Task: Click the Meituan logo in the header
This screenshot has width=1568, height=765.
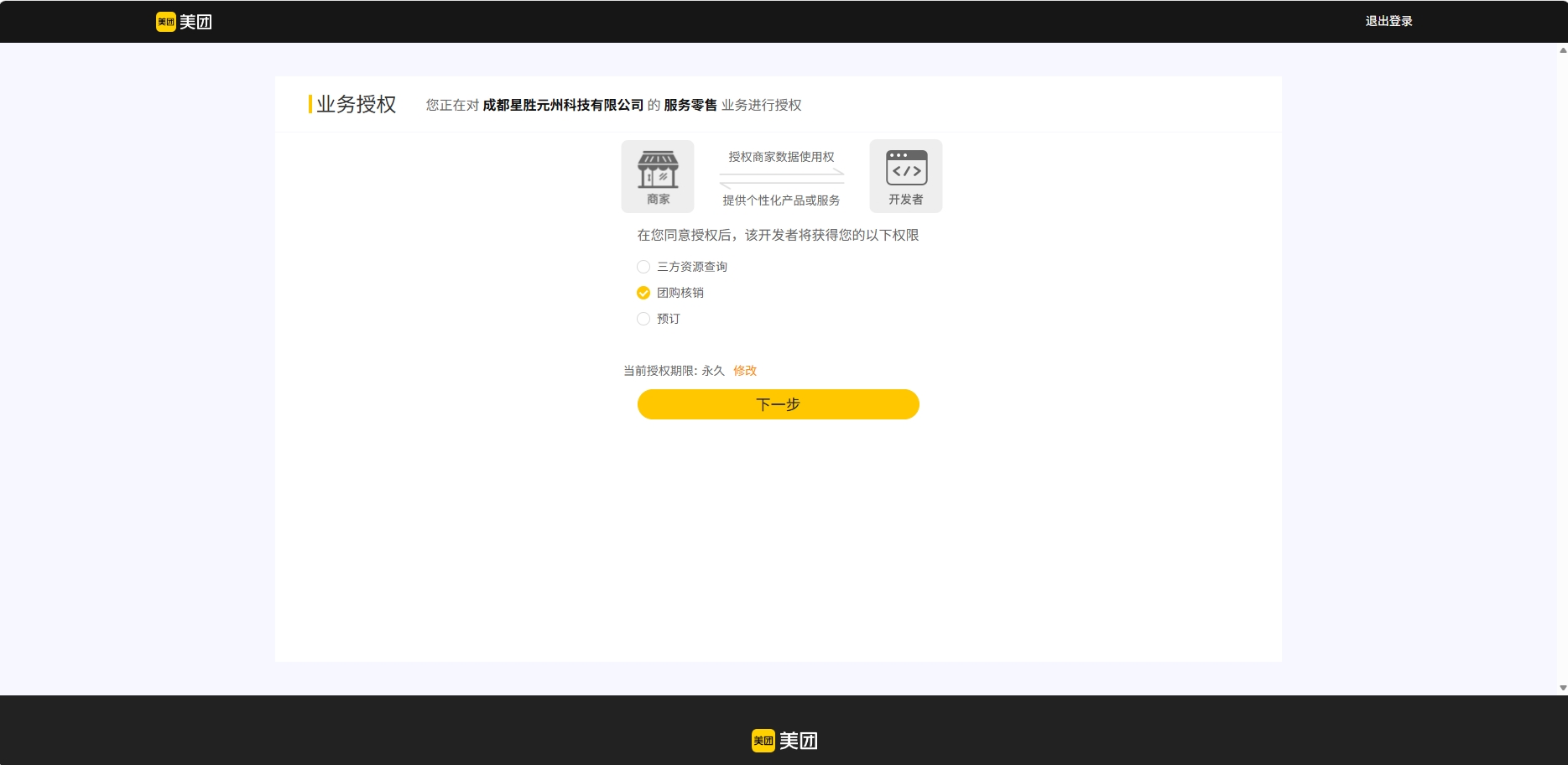Action: [x=184, y=22]
